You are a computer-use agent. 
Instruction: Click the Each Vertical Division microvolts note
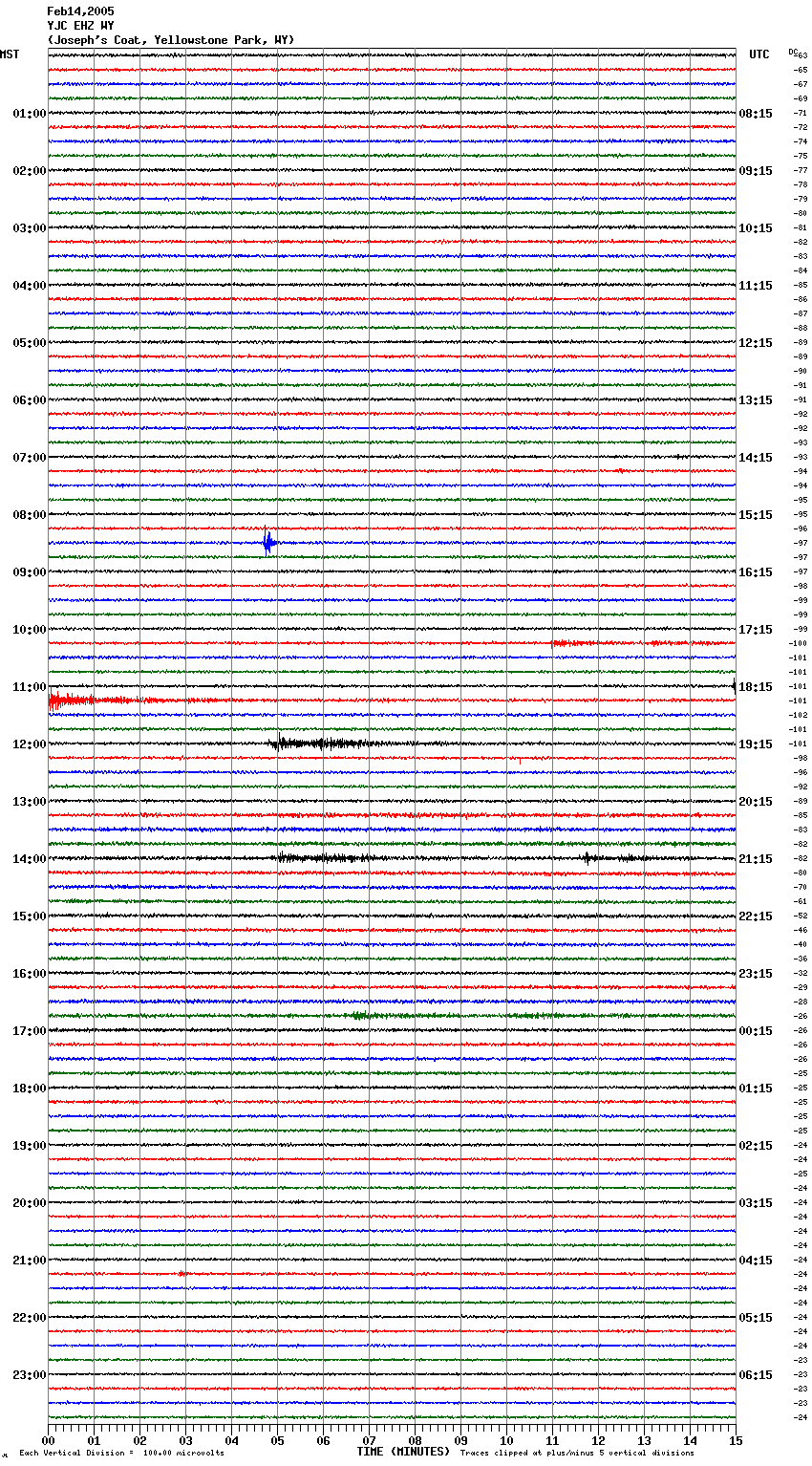pos(122,1453)
